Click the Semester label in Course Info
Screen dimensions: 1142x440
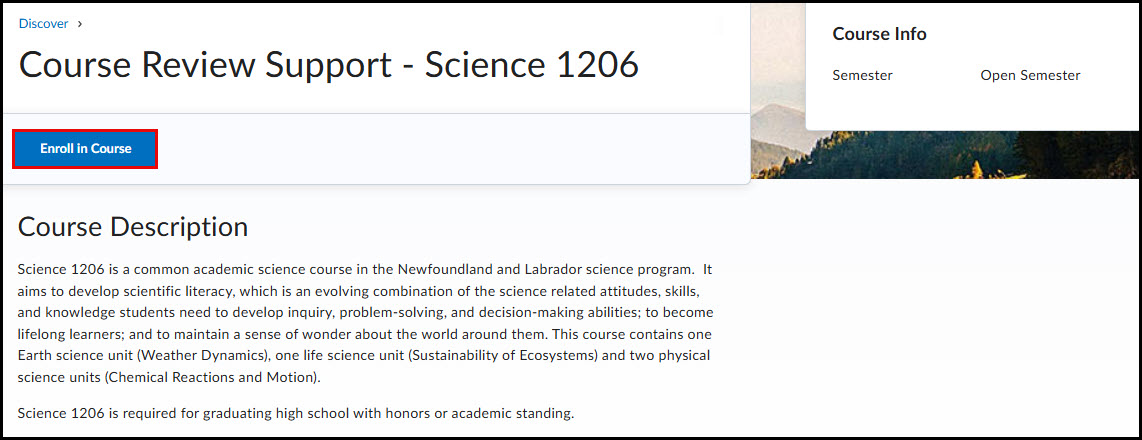(x=862, y=75)
